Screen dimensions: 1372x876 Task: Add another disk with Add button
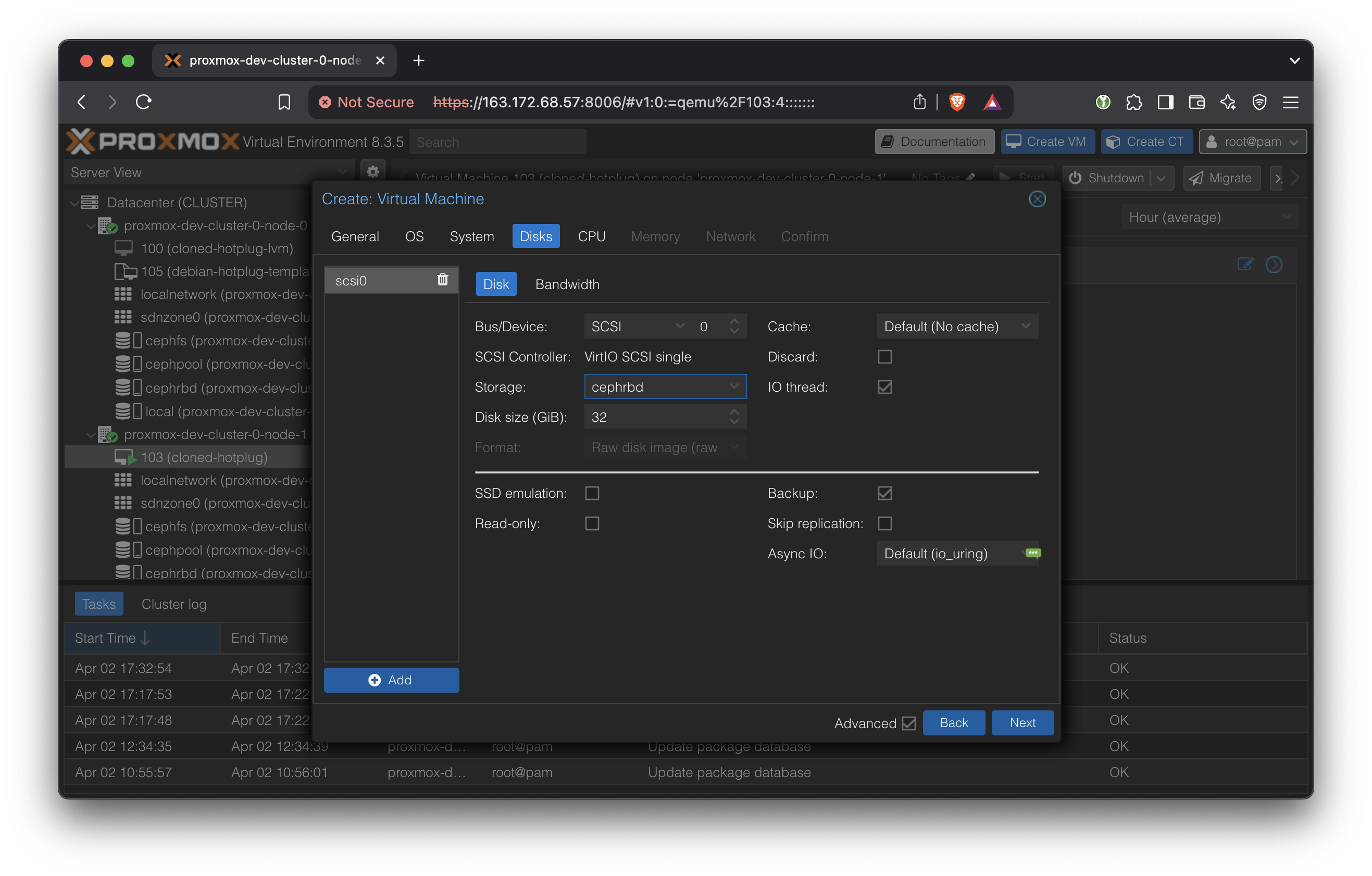(391, 680)
